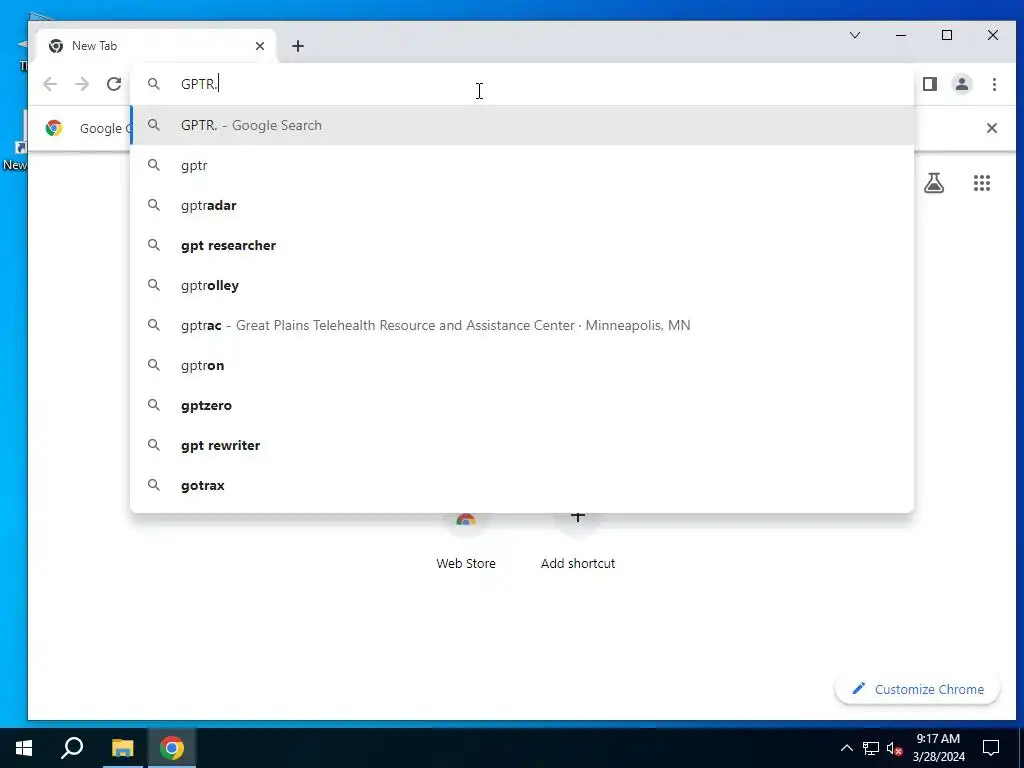The image size is (1024, 768).
Task: Click Chrome icon in the taskbar
Action: [x=172, y=748]
